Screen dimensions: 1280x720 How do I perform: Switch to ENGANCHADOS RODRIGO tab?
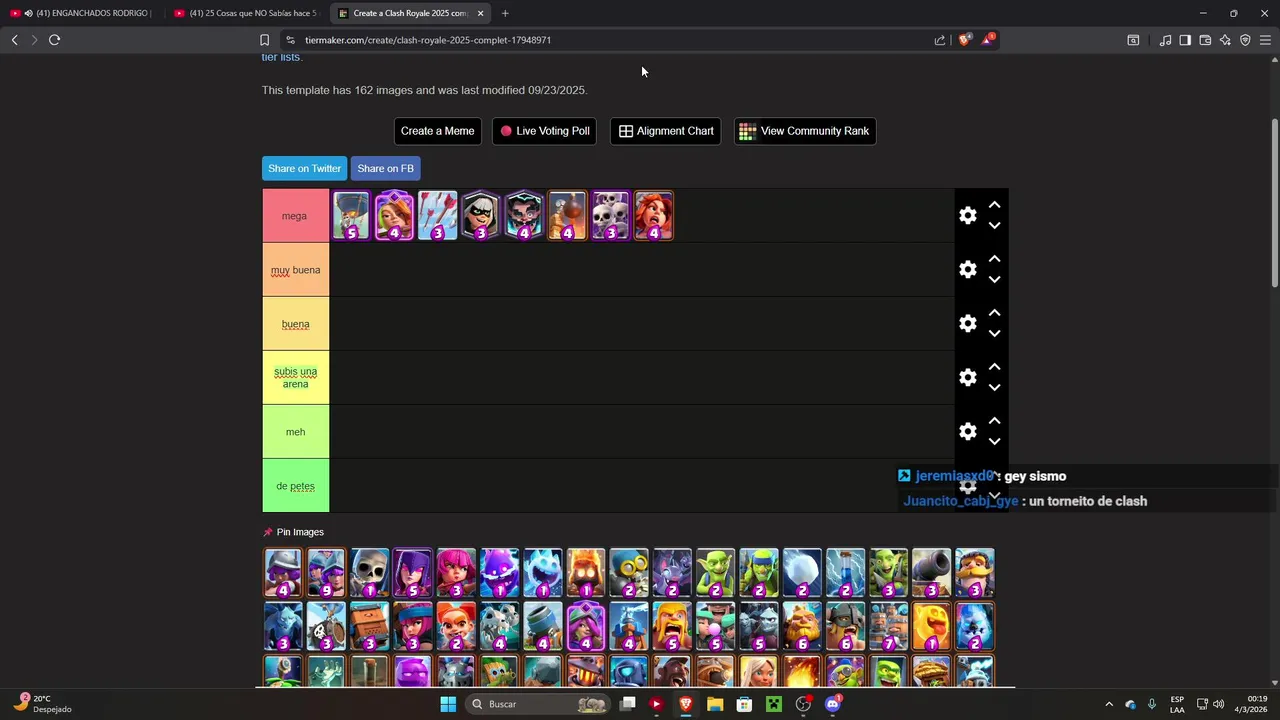click(82, 13)
